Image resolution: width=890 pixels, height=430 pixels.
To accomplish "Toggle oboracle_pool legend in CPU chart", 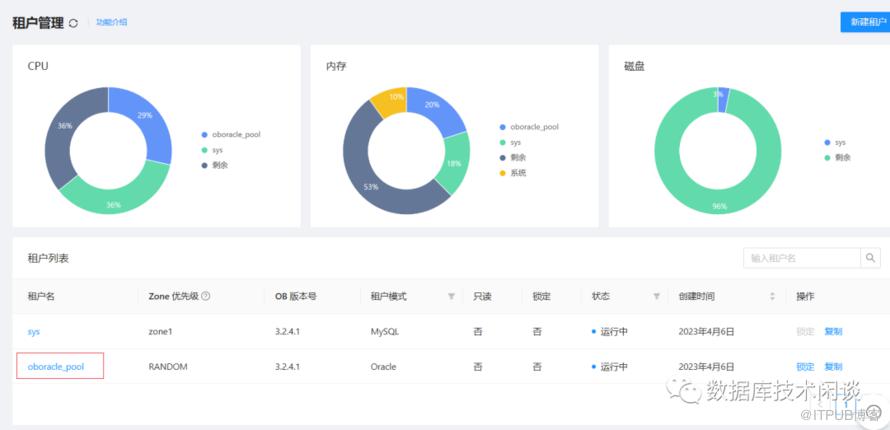I will click(x=230, y=135).
